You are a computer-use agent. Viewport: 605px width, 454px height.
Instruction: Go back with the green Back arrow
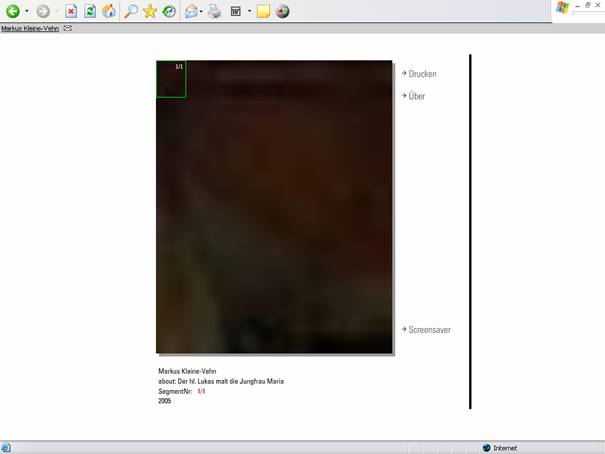[13, 11]
